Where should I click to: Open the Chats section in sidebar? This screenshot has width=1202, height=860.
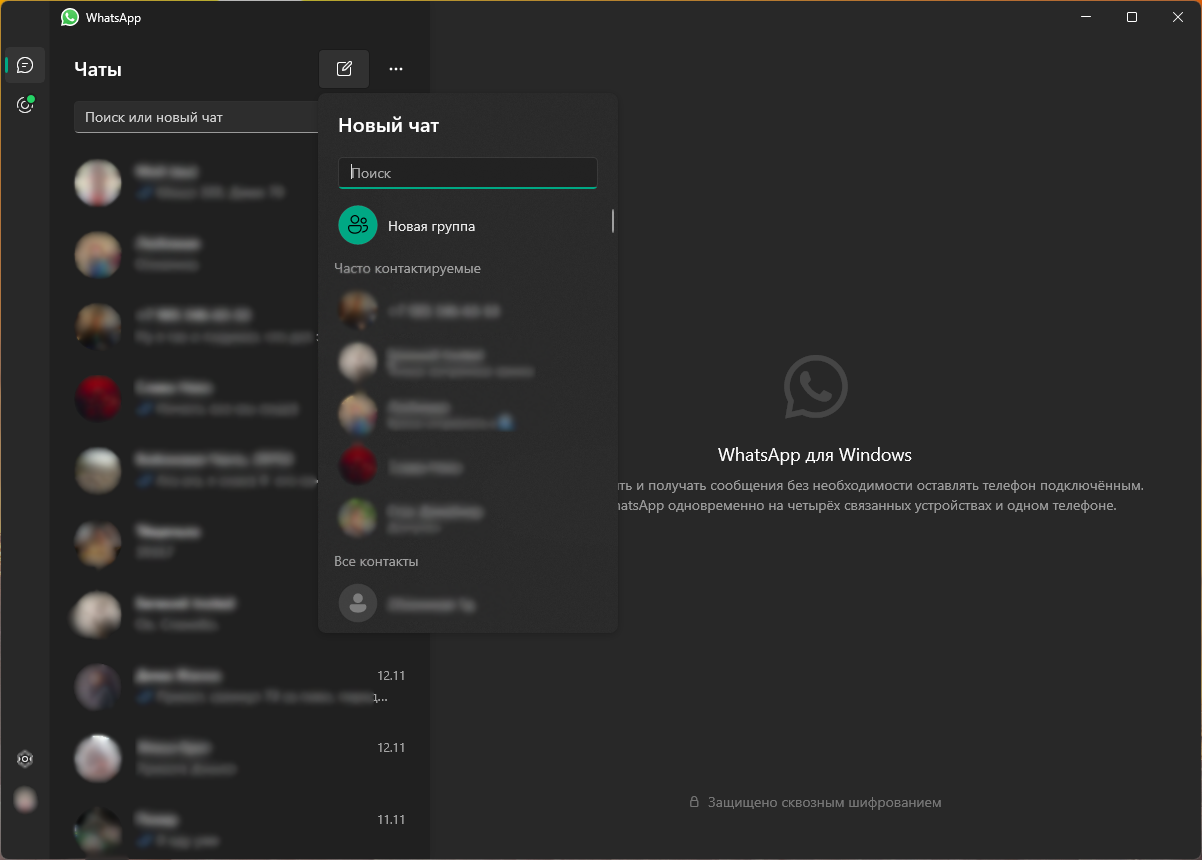[x=25, y=65]
